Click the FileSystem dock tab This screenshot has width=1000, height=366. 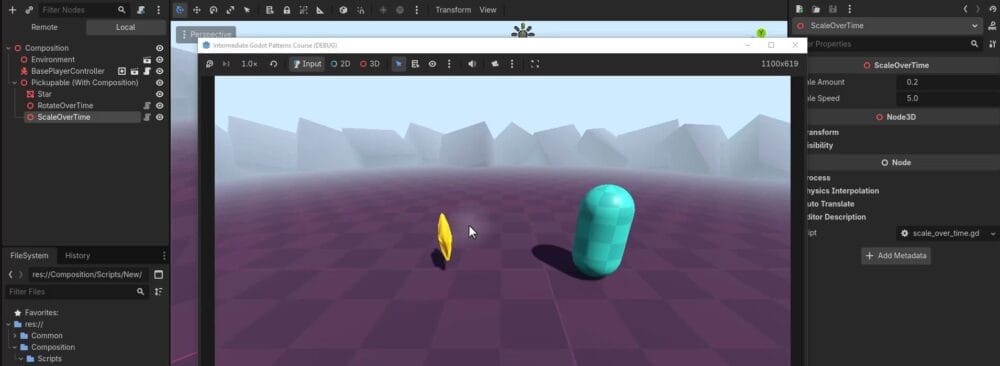[x=29, y=256]
